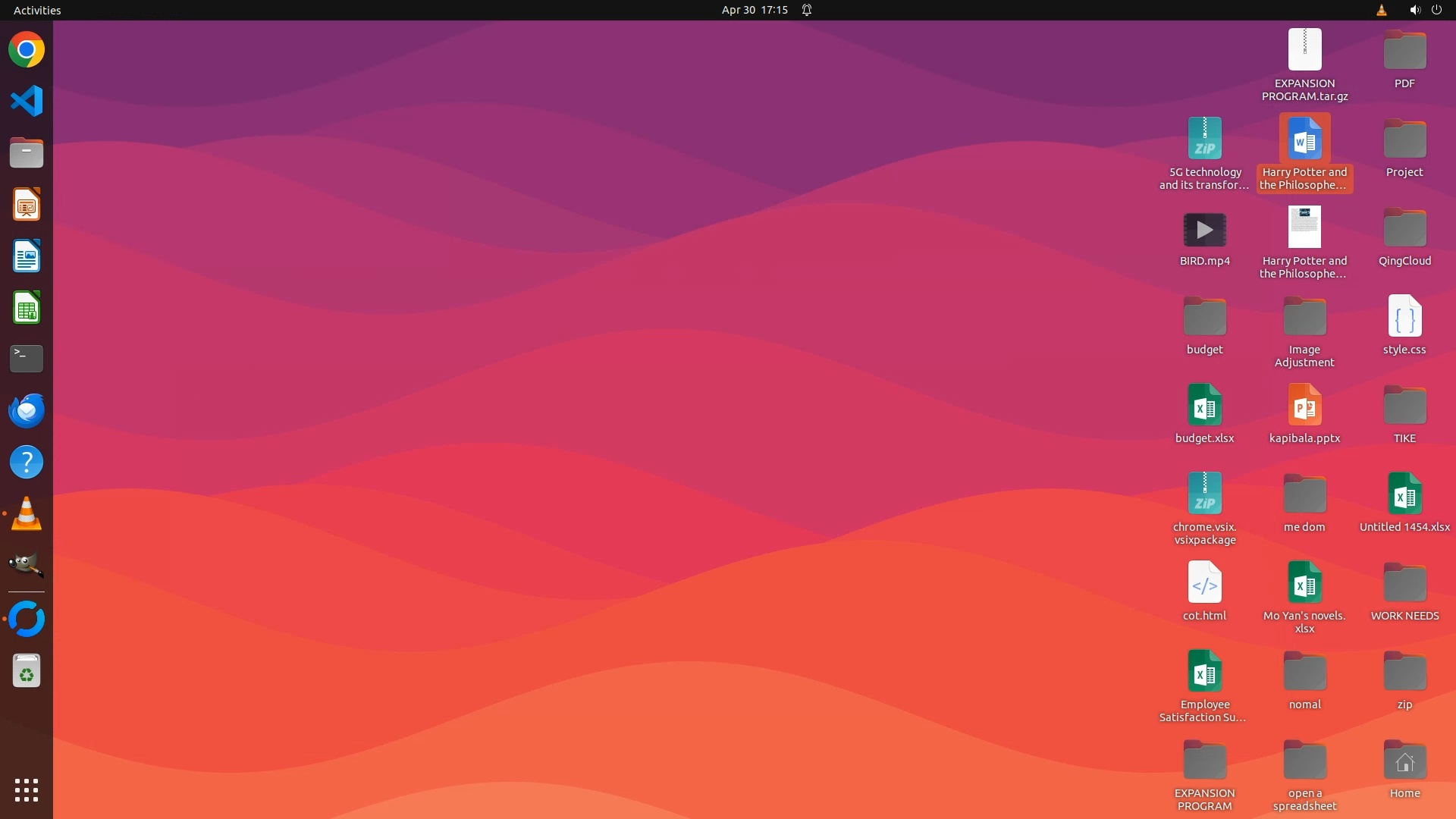Launch LibreOffice Calc from the dock
The height and width of the screenshot is (819, 1456).
click(x=27, y=308)
